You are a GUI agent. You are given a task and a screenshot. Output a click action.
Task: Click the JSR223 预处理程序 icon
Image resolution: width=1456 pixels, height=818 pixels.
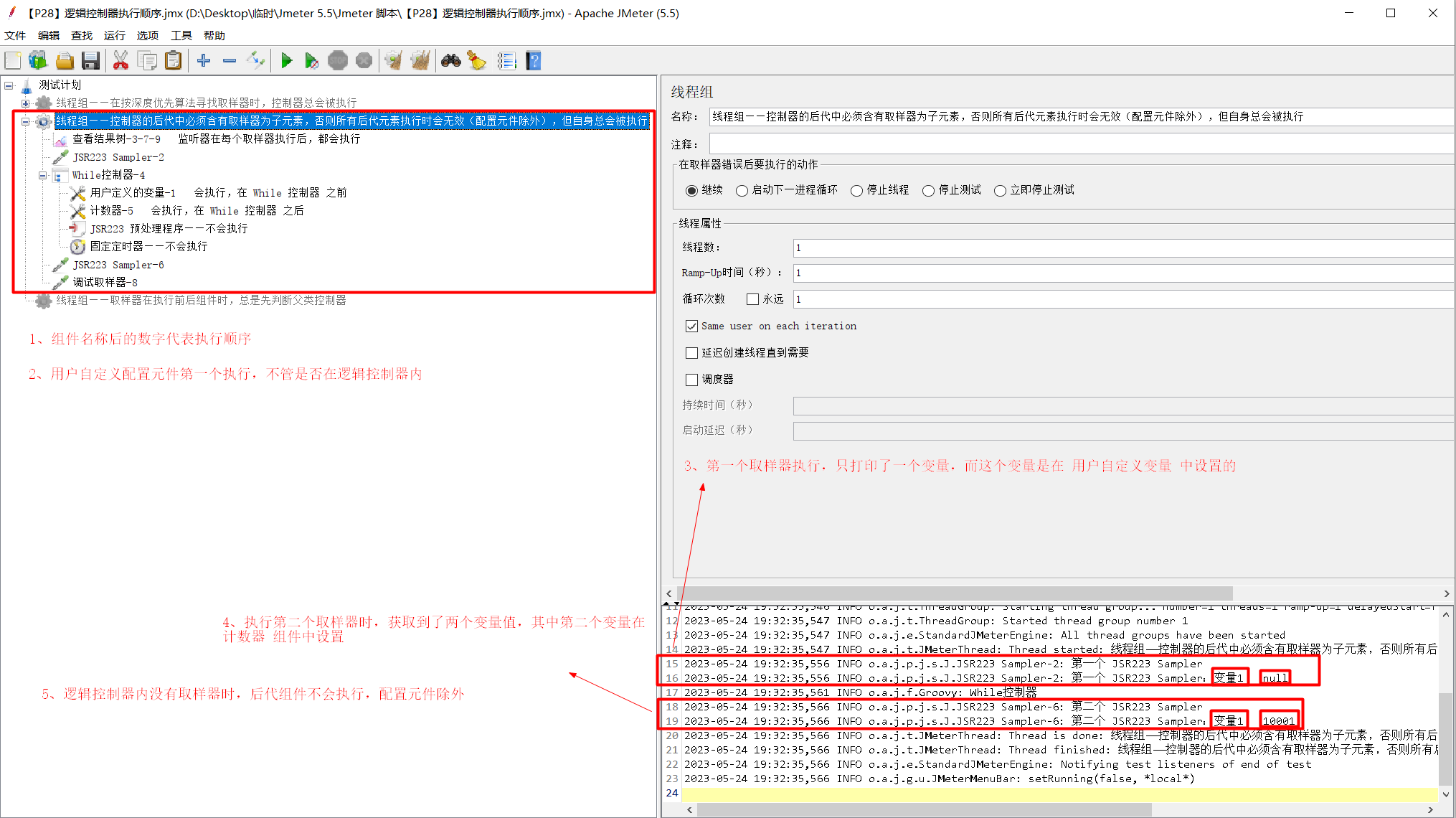coord(77,228)
